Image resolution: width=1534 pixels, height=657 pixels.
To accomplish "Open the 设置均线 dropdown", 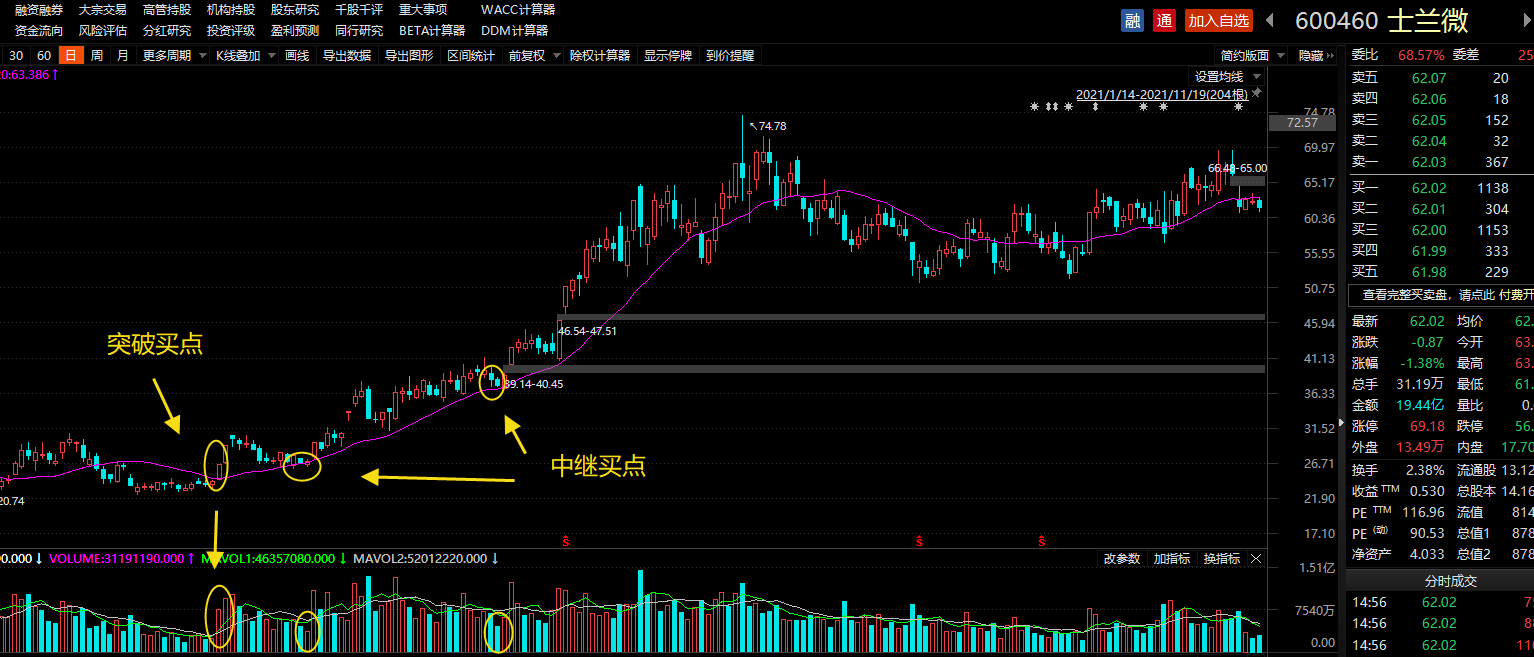I will click(x=1227, y=76).
